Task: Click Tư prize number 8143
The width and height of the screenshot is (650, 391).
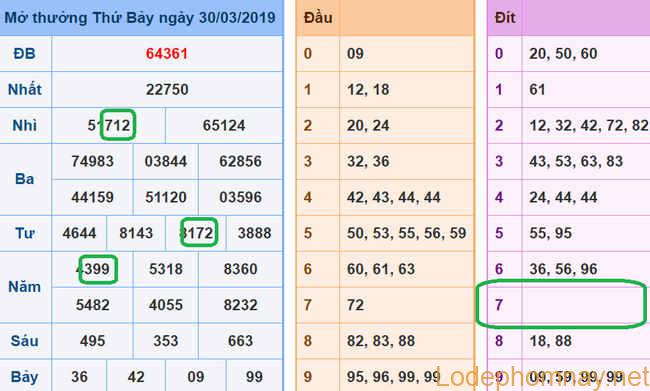Action: [x=136, y=233]
